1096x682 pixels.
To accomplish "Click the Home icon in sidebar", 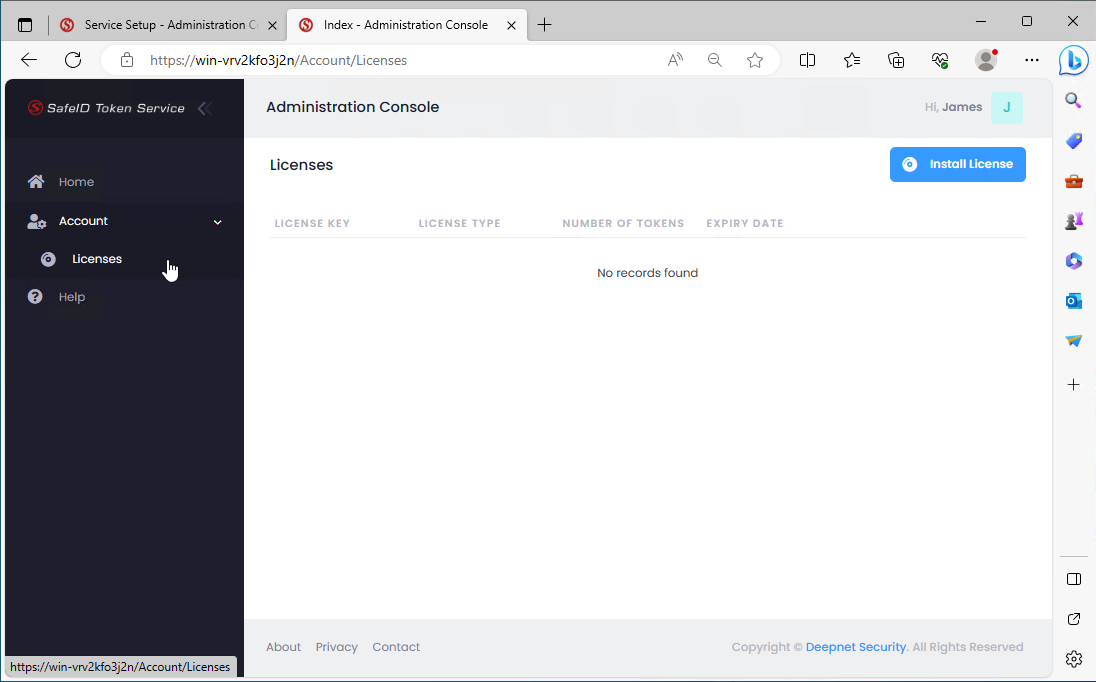I will (36, 182).
